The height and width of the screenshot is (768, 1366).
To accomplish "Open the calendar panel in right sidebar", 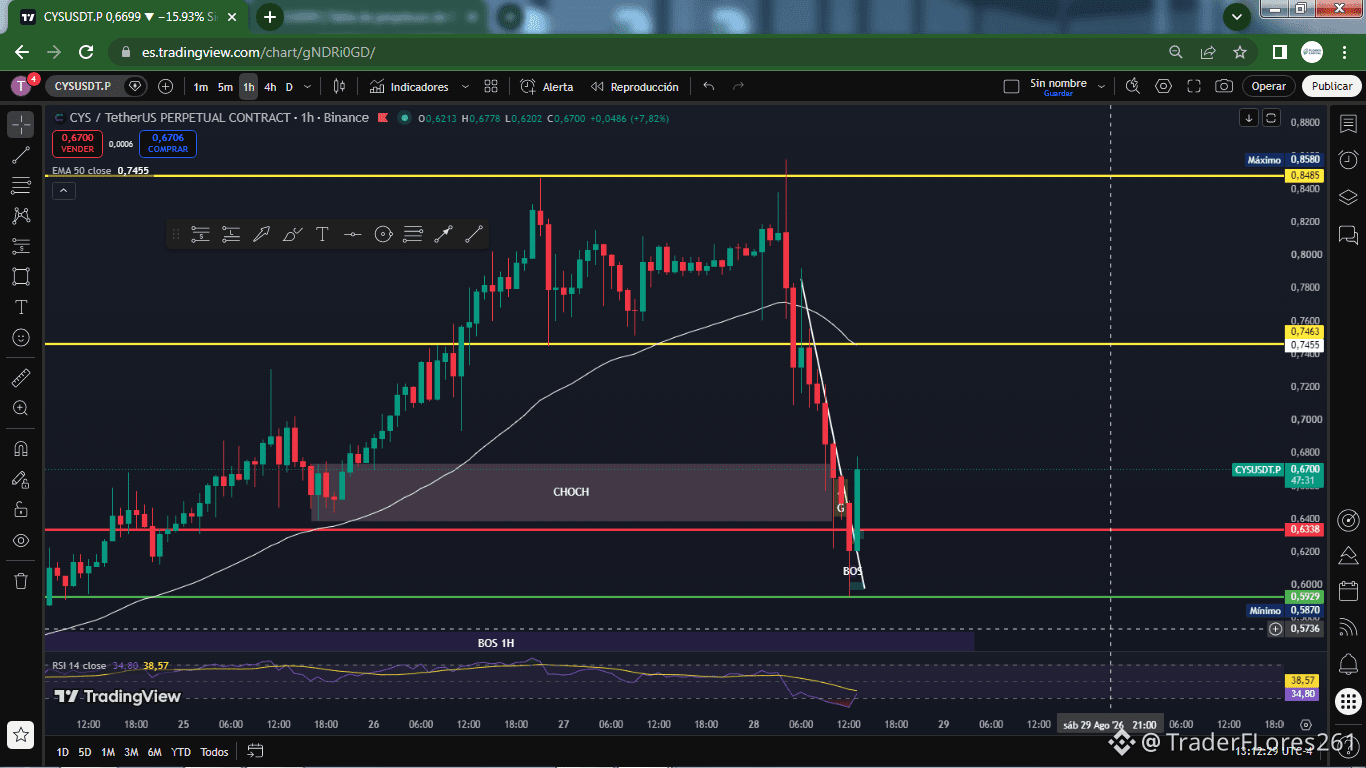I will click(x=1348, y=590).
